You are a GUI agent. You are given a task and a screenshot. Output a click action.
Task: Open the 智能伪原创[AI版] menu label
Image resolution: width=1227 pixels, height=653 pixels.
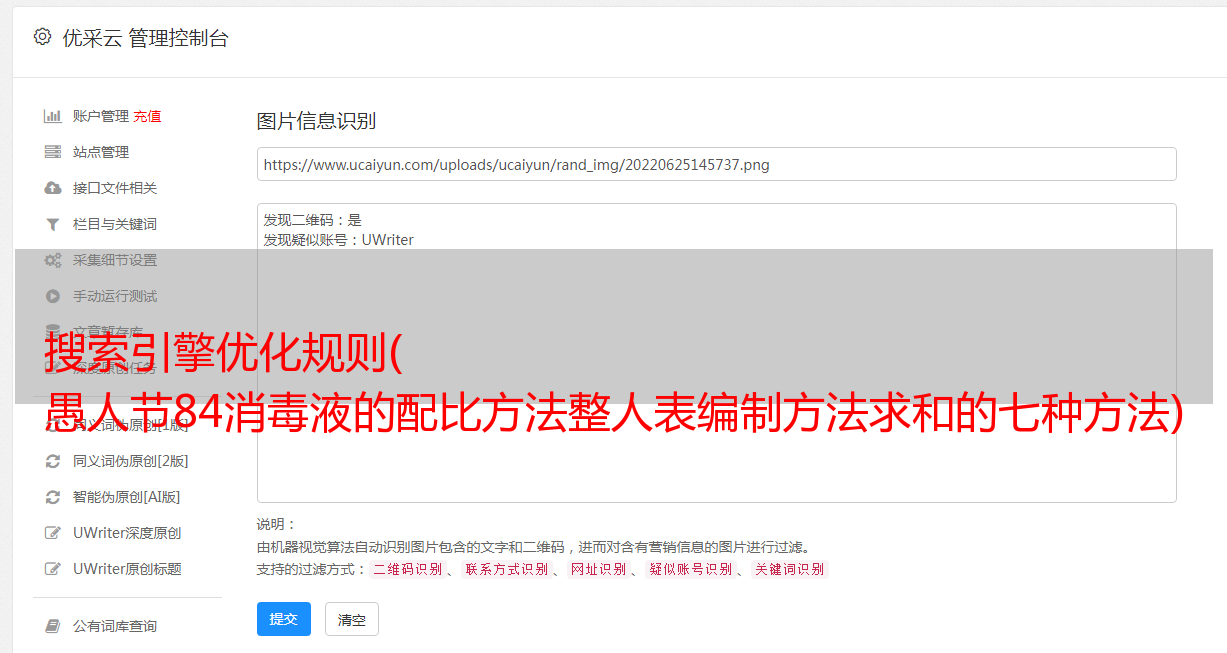pyautogui.click(x=127, y=497)
